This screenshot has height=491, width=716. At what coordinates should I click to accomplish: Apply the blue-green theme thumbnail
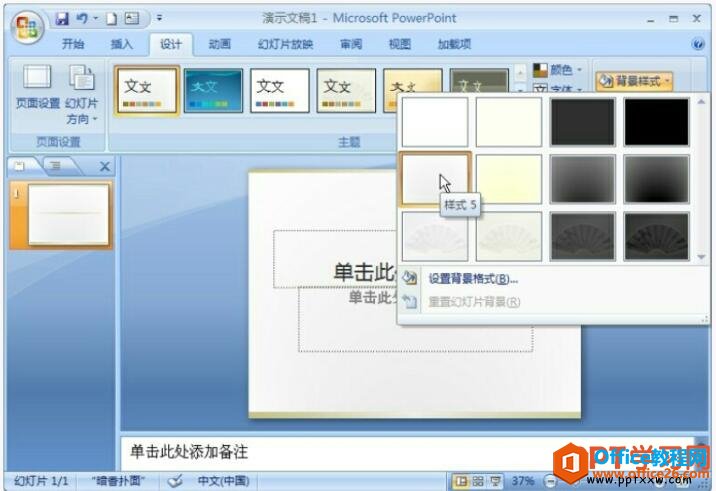point(213,90)
